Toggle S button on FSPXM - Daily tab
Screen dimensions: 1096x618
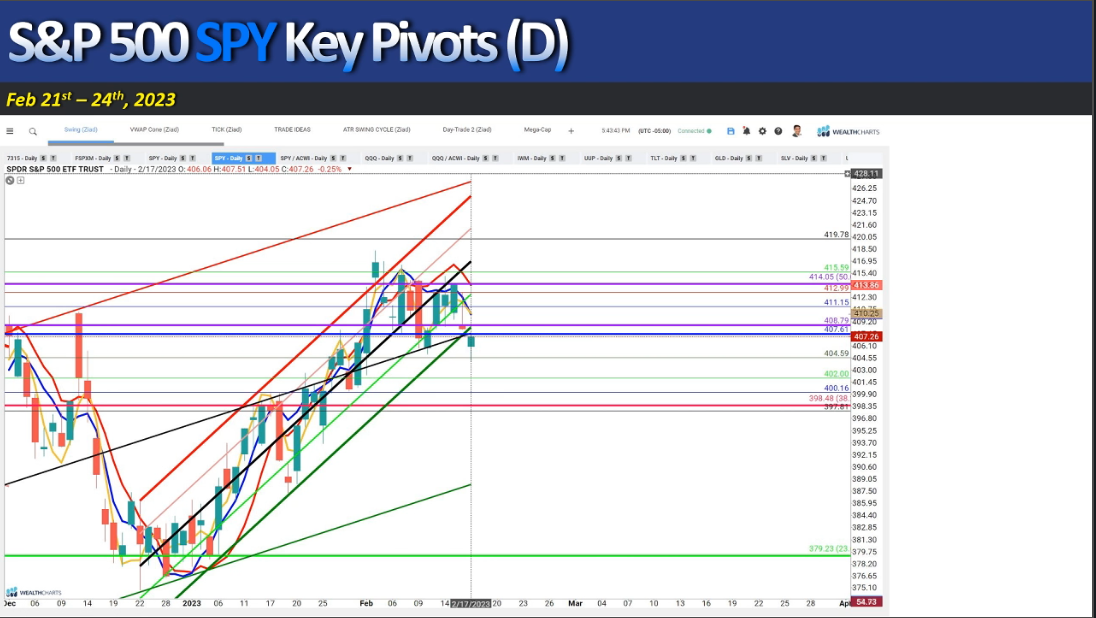point(117,159)
